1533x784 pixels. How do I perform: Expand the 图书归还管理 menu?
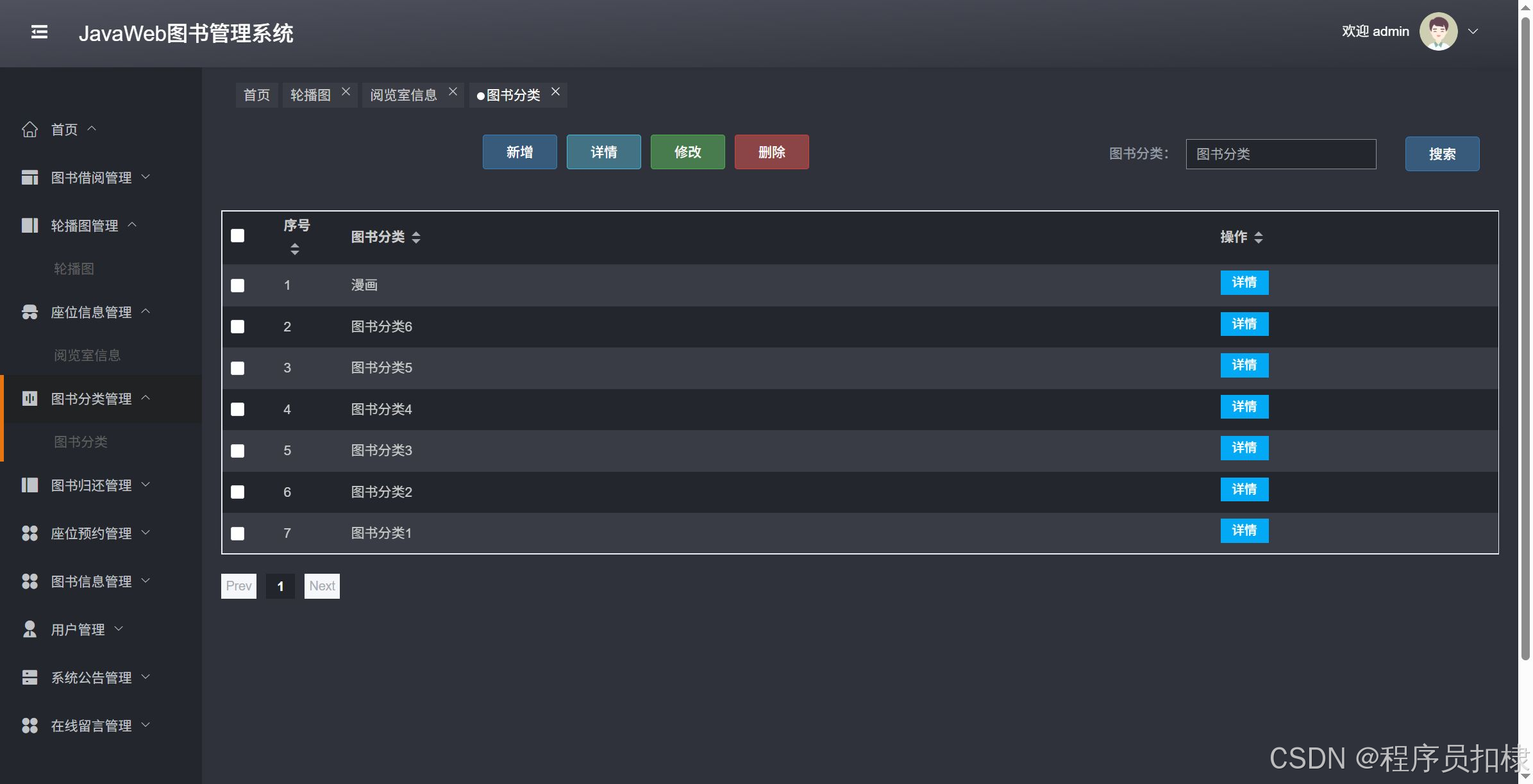pyautogui.click(x=91, y=485)
